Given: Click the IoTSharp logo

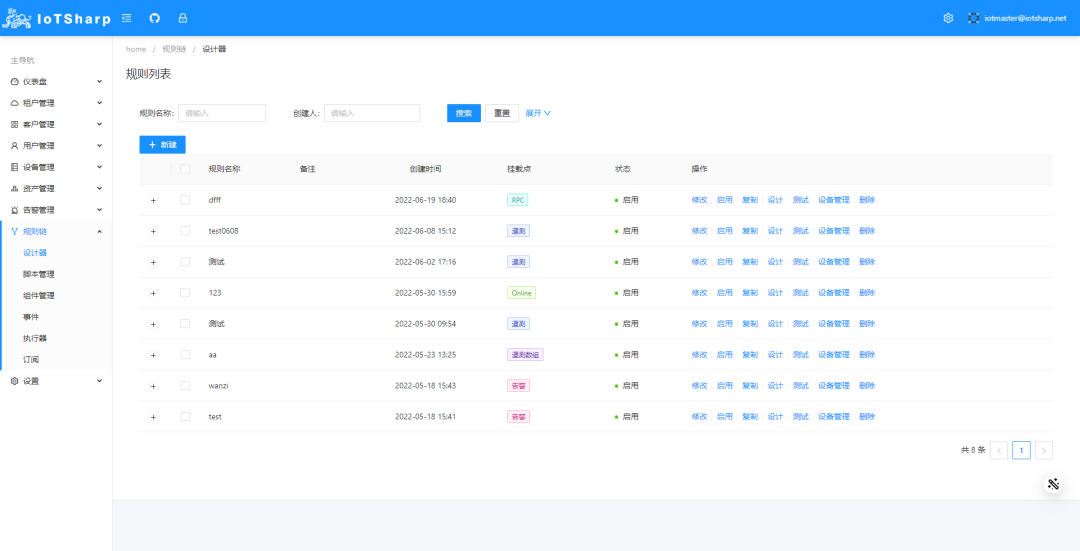Looking at the screenshot, I should point(57,18).
